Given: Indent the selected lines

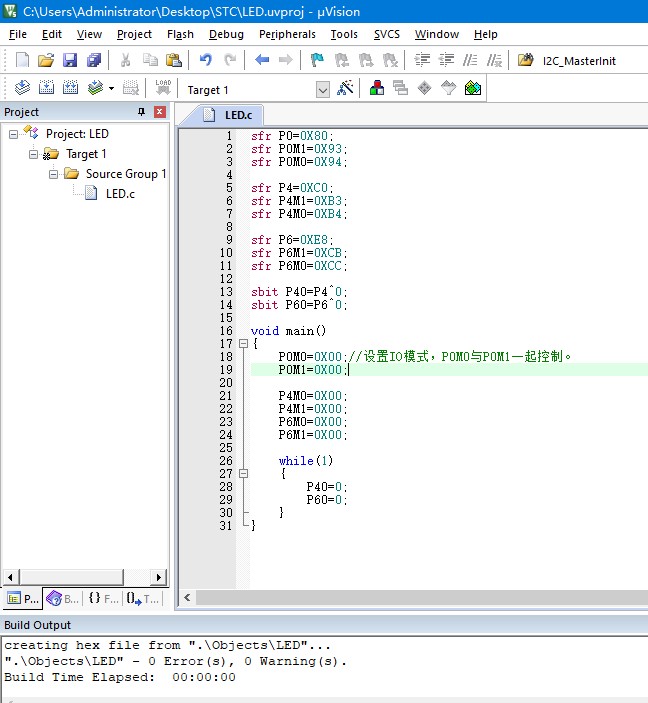Looking at the screenshot, I should (x=422, y=60).
